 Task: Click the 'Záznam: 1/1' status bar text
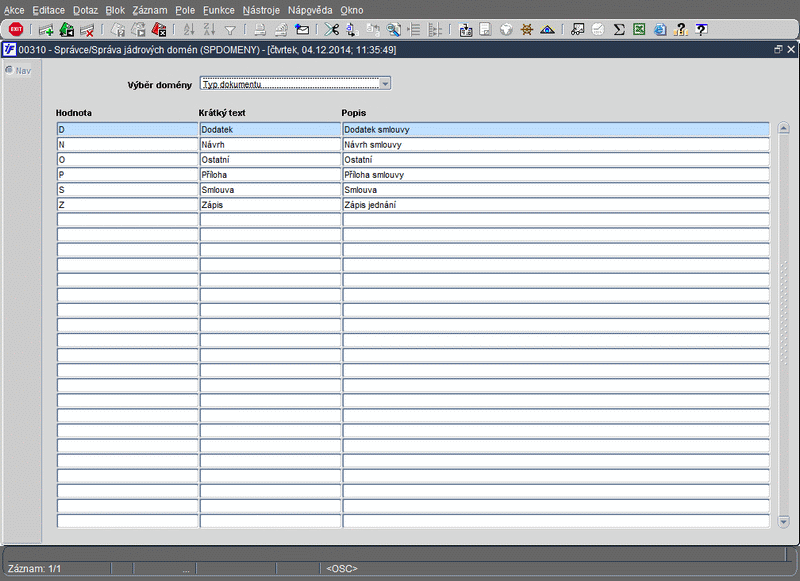tap(34, 568)
